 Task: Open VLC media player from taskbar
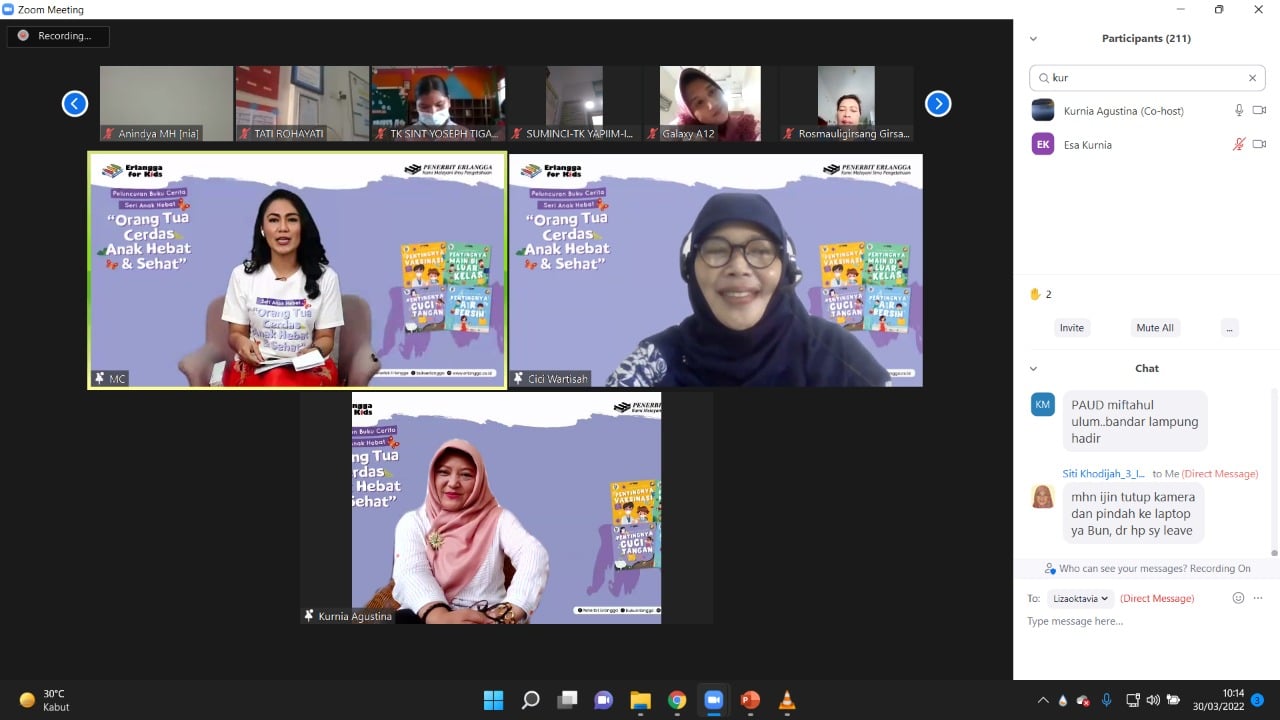tap(787, 700)
